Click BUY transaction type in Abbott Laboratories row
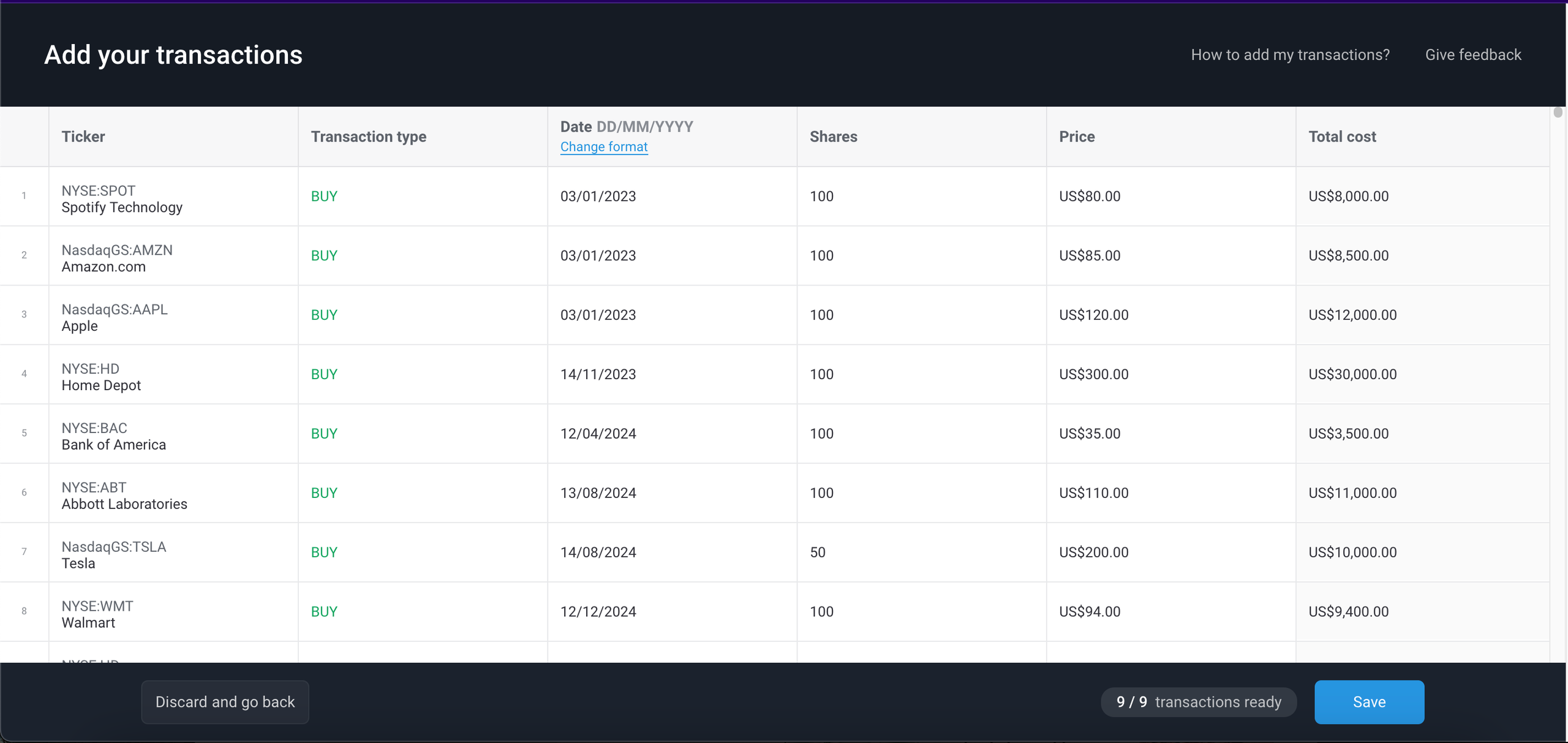This screenshot has height=743, width=1568. tap(423, 493)
